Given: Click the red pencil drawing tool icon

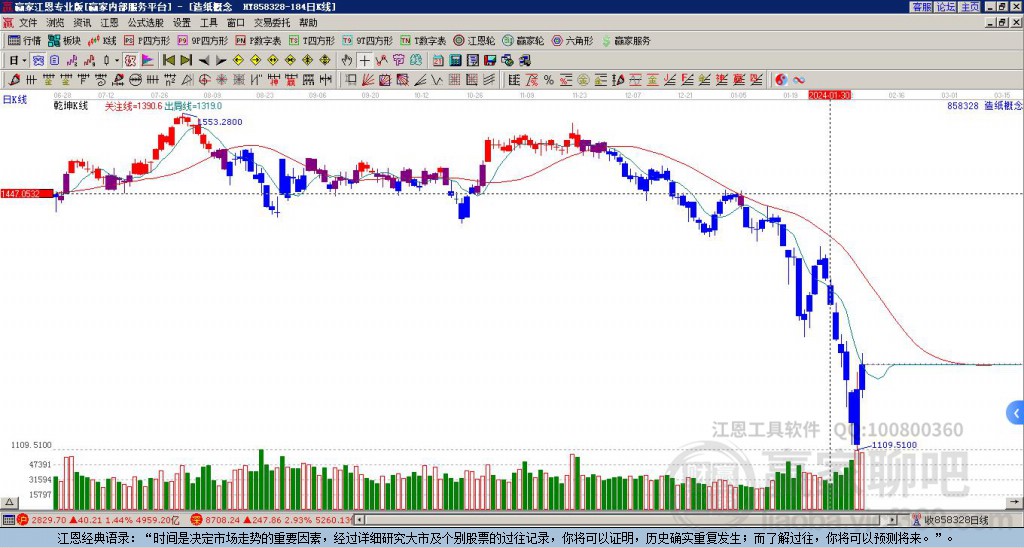Looking at the screenshot, I should 14,80.
